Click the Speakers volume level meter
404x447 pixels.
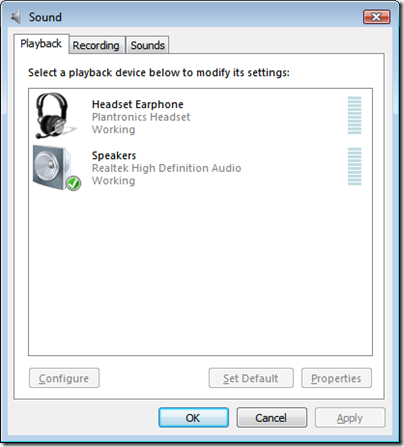click(354, 166)
